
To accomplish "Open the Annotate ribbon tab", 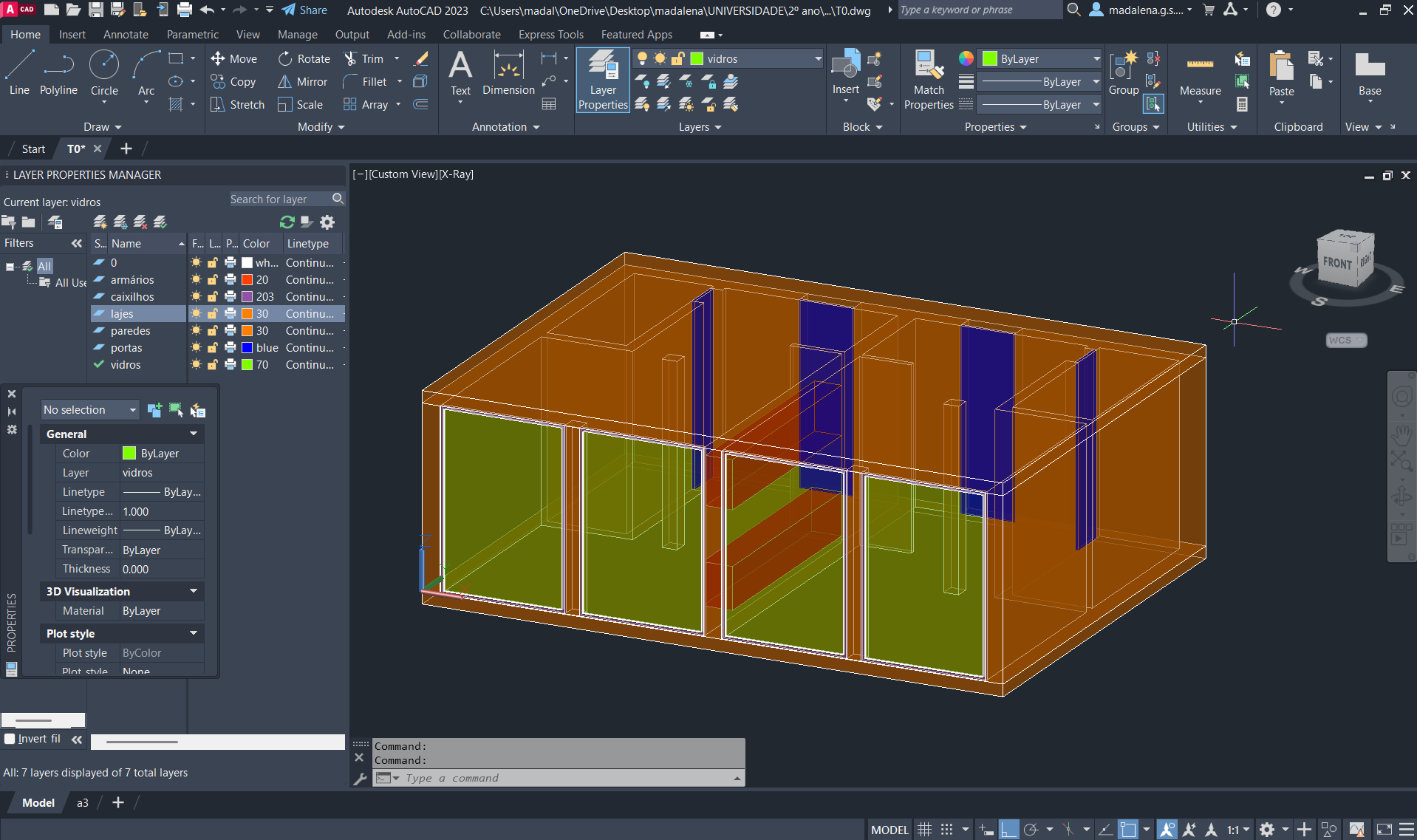I will 126,35.
